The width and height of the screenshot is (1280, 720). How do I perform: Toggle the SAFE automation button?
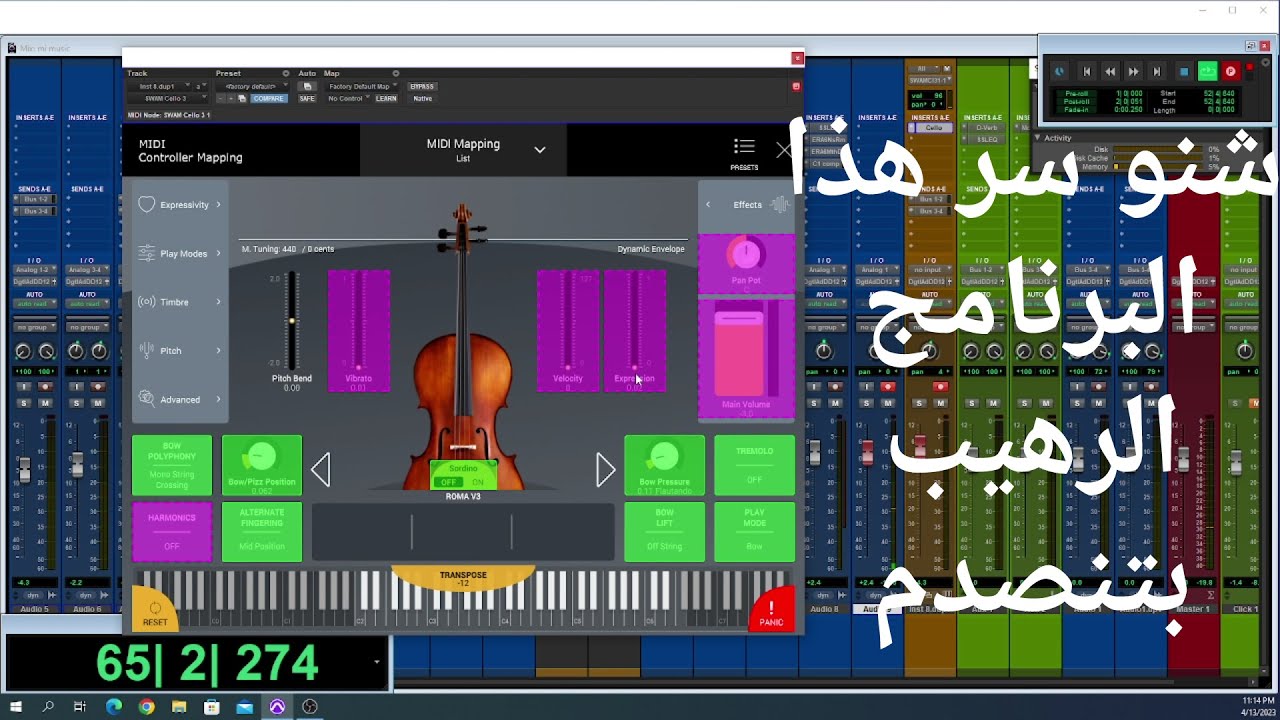[x=307, y=99]
